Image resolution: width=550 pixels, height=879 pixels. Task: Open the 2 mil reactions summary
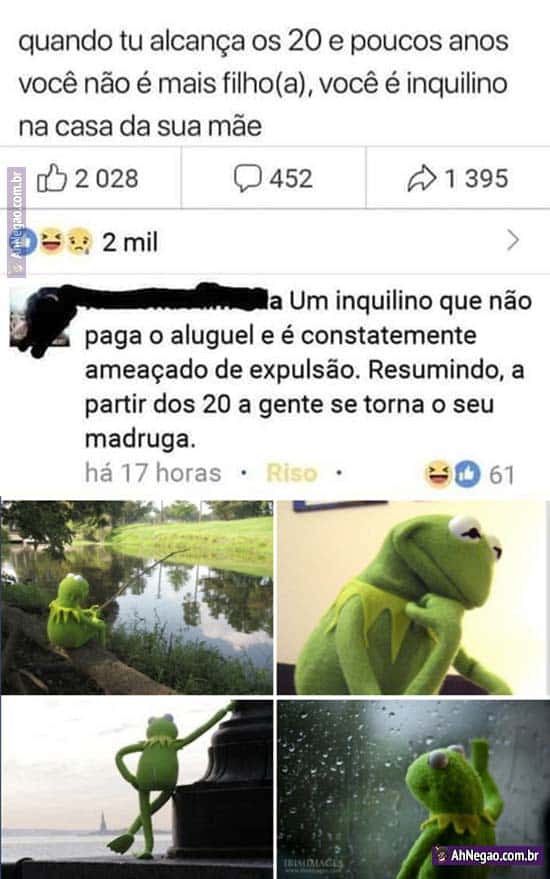(130, 242)
